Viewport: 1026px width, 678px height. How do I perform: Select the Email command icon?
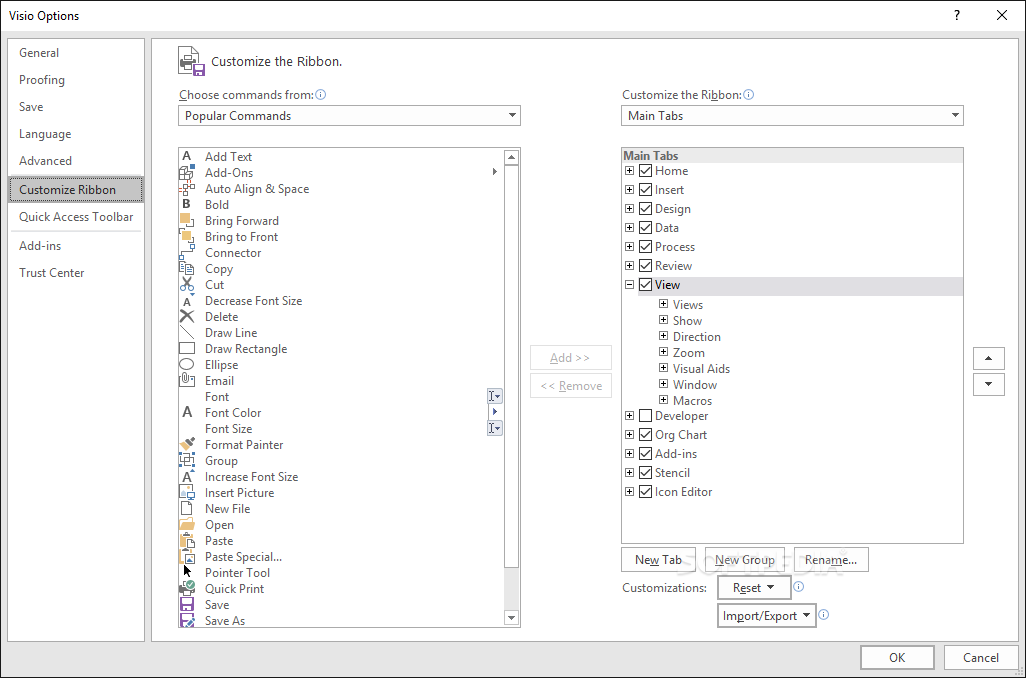pyautogui.click(x=187, y=380)
